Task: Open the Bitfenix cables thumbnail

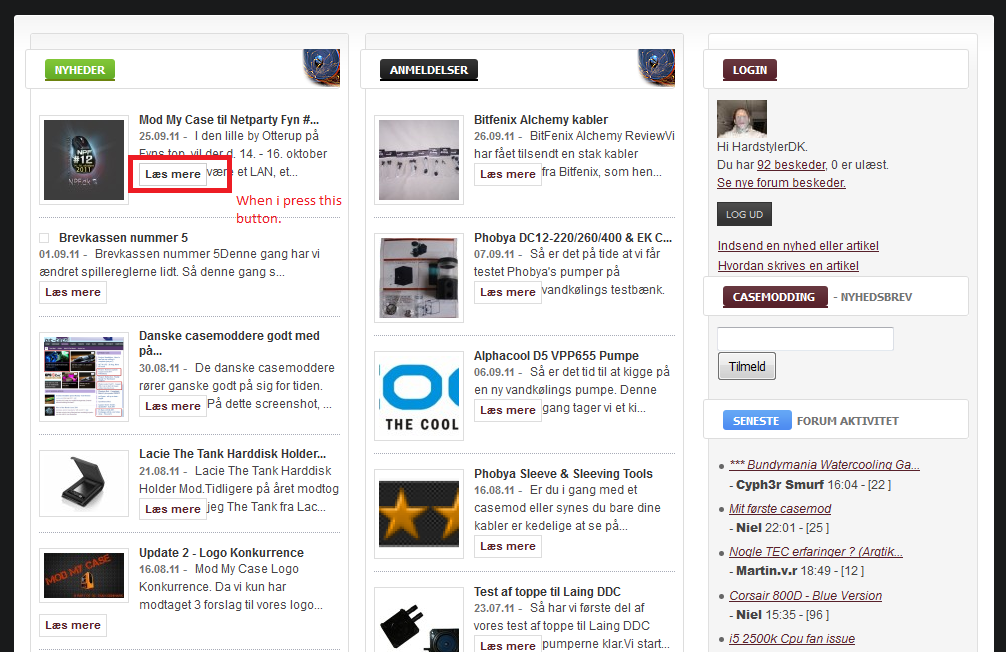Action: pyautogui.click(x=419, y=160)
